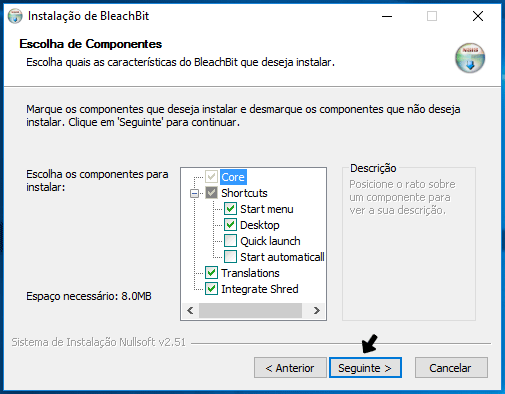Enable the Start automatically checkbox
The image size is (505, 394).
pos(230,257)
